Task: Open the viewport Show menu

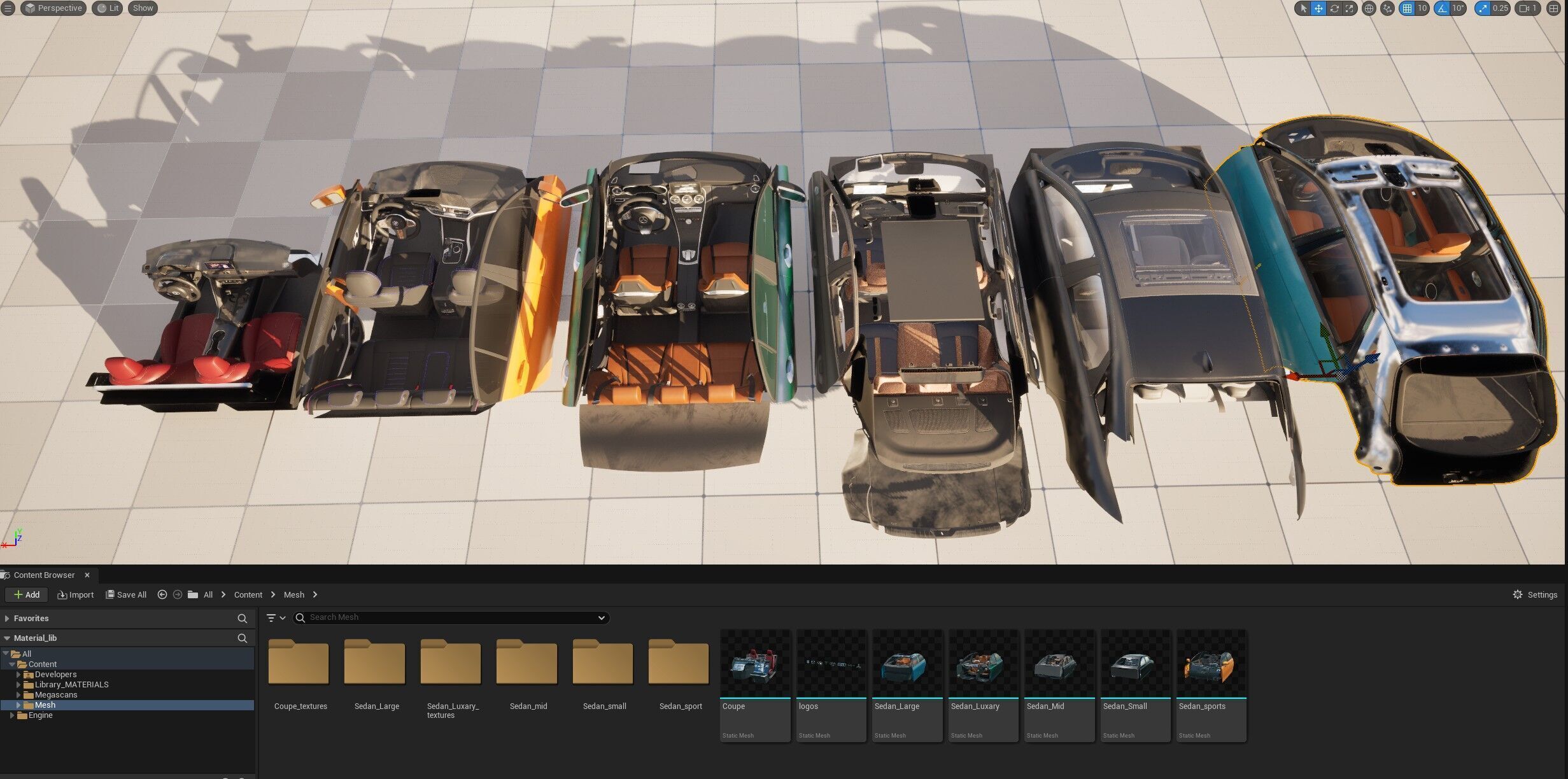Action: point(143,8)
